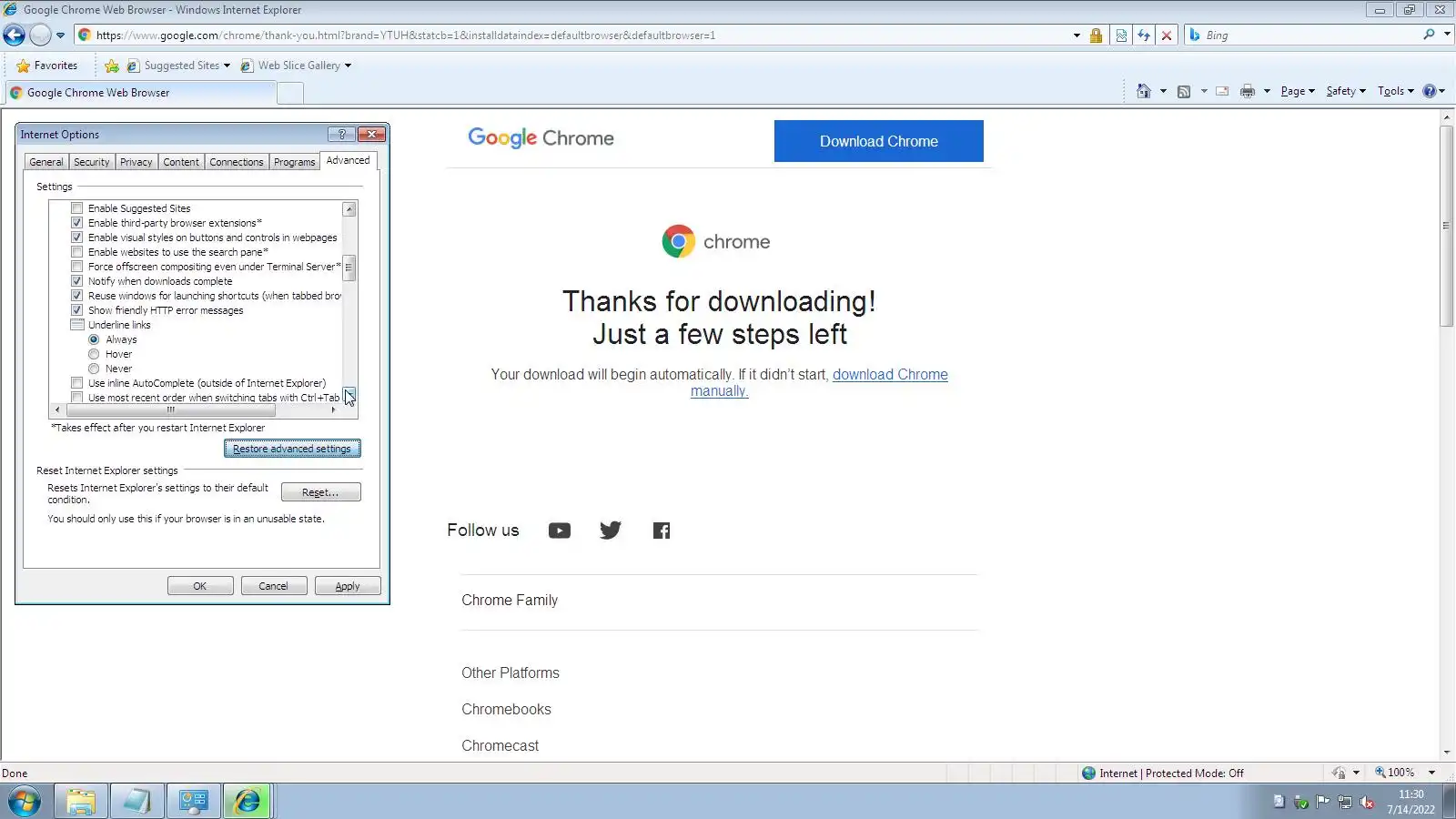Open the Safety menu

tap(1346, 91)
